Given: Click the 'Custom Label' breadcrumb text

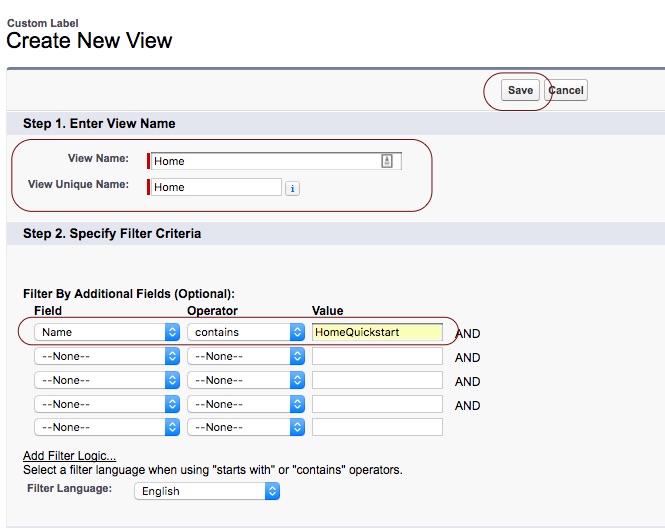Looking at the screenshot, I should (43, 23).
